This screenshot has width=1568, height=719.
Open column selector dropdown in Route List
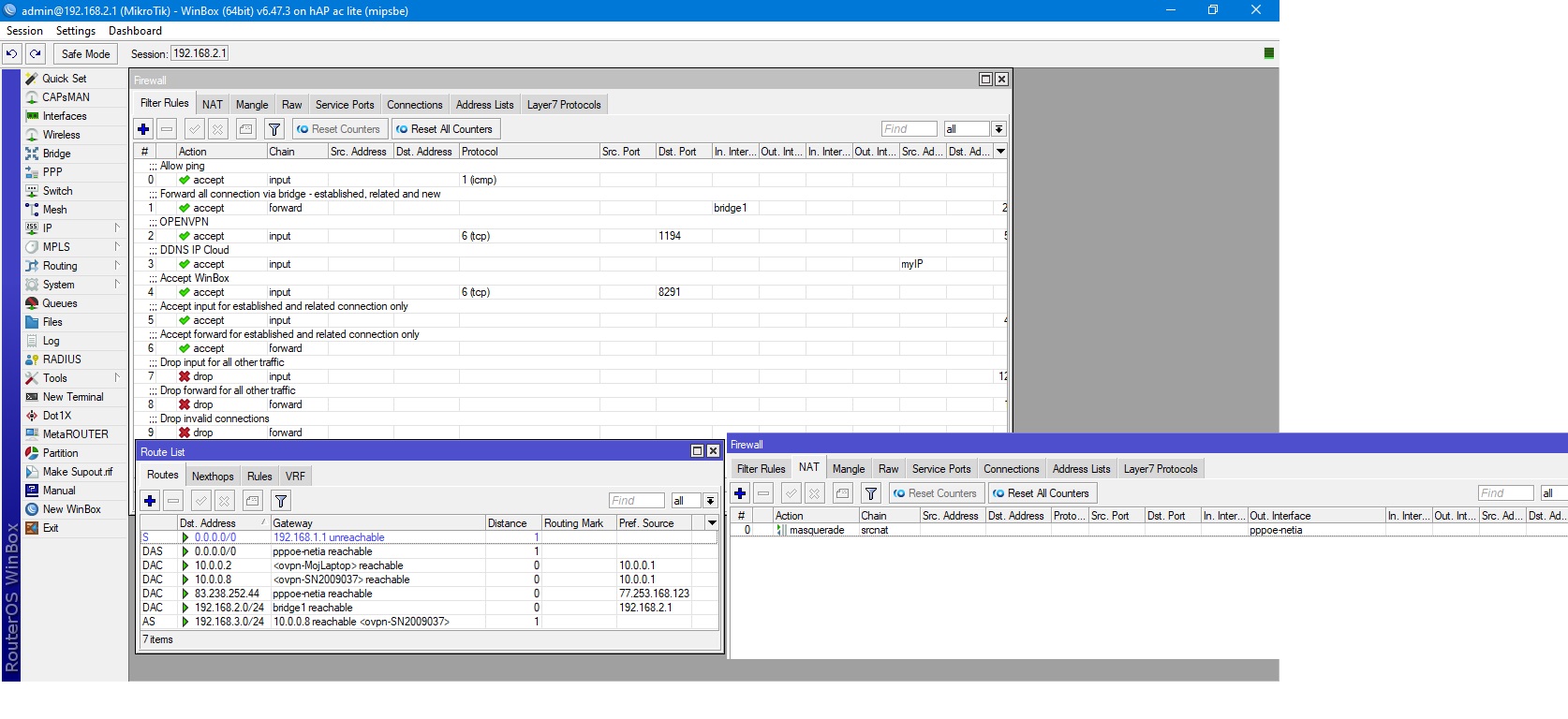point(712,523)
